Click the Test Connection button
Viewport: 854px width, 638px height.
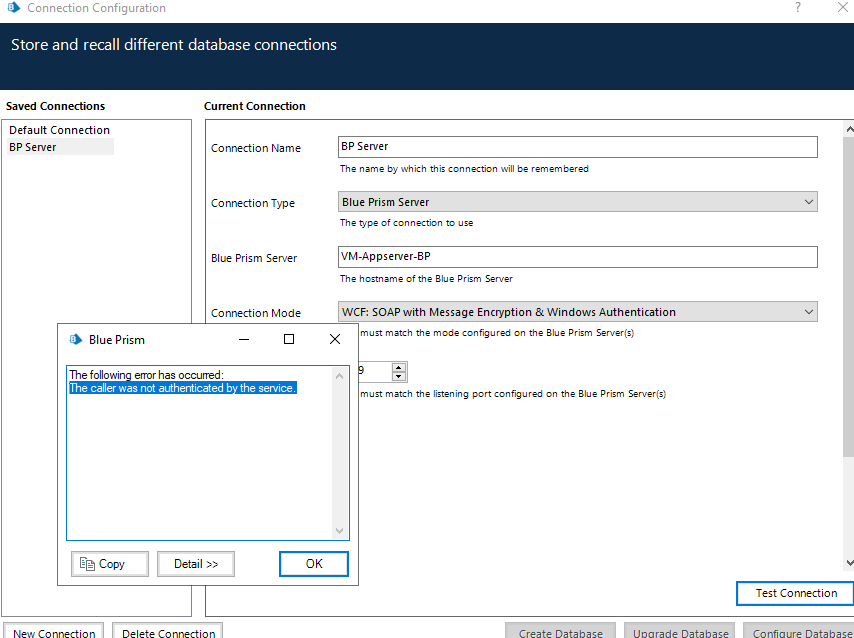tap(796, 593)
